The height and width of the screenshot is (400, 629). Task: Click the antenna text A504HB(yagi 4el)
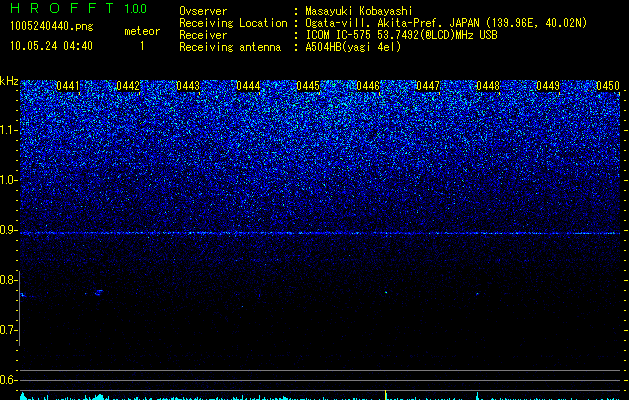pos(353,47)
